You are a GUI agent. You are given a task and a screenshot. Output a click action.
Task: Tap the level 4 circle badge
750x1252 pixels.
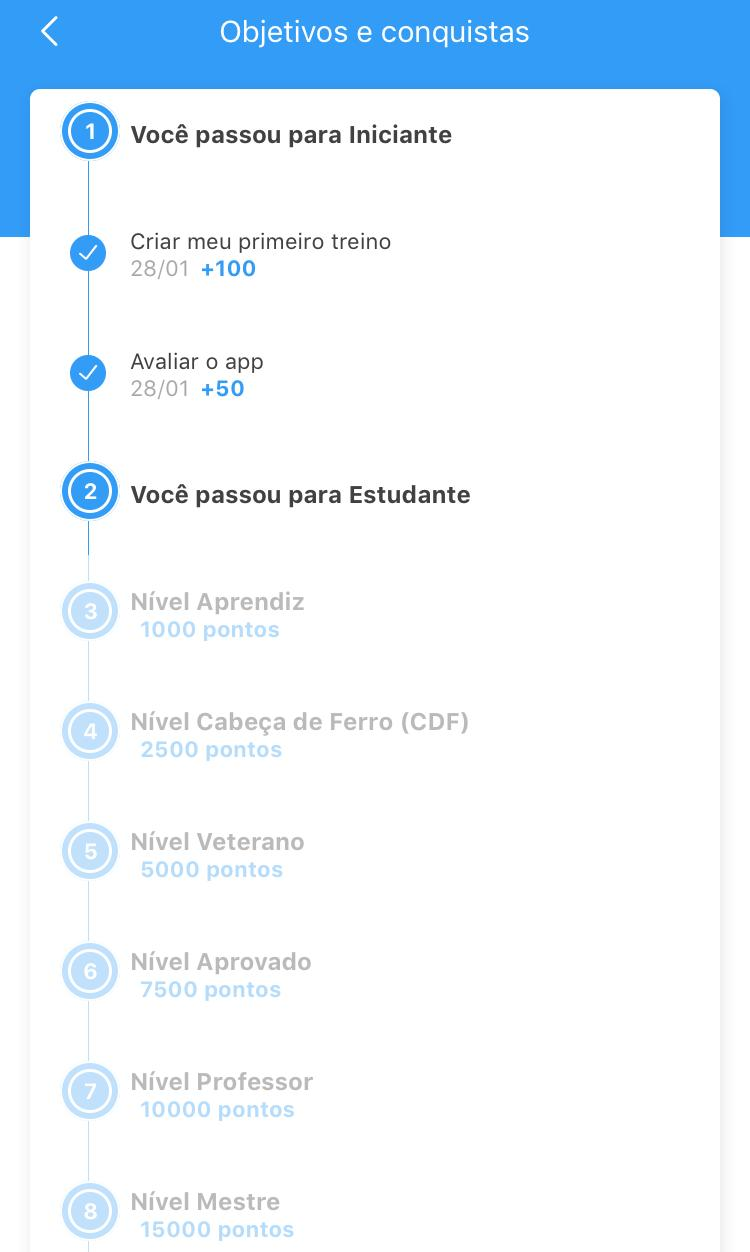pyautogui.click(x=90, y=731)
